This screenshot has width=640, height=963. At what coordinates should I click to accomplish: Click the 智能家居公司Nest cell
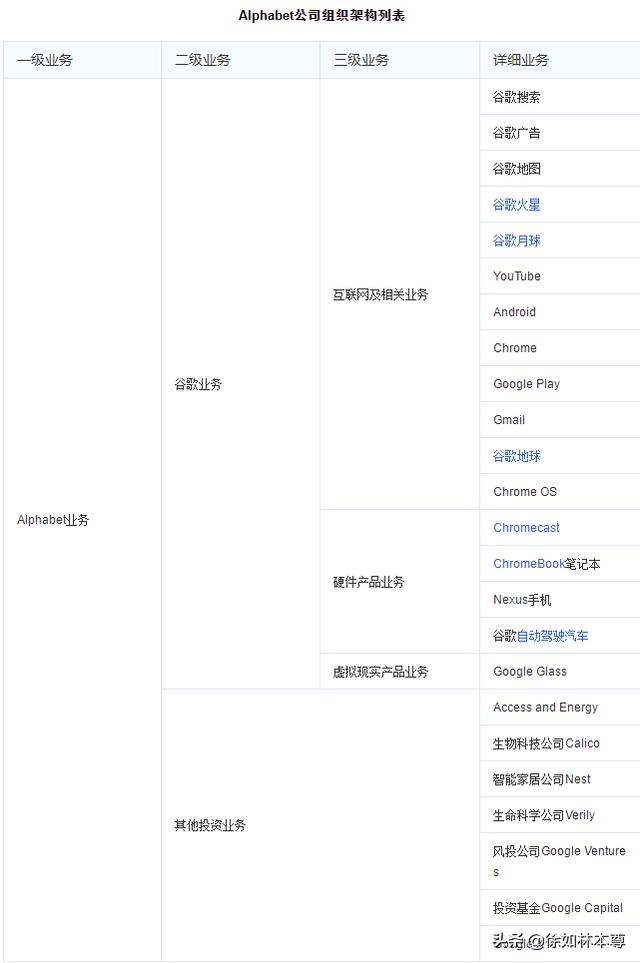560,779
